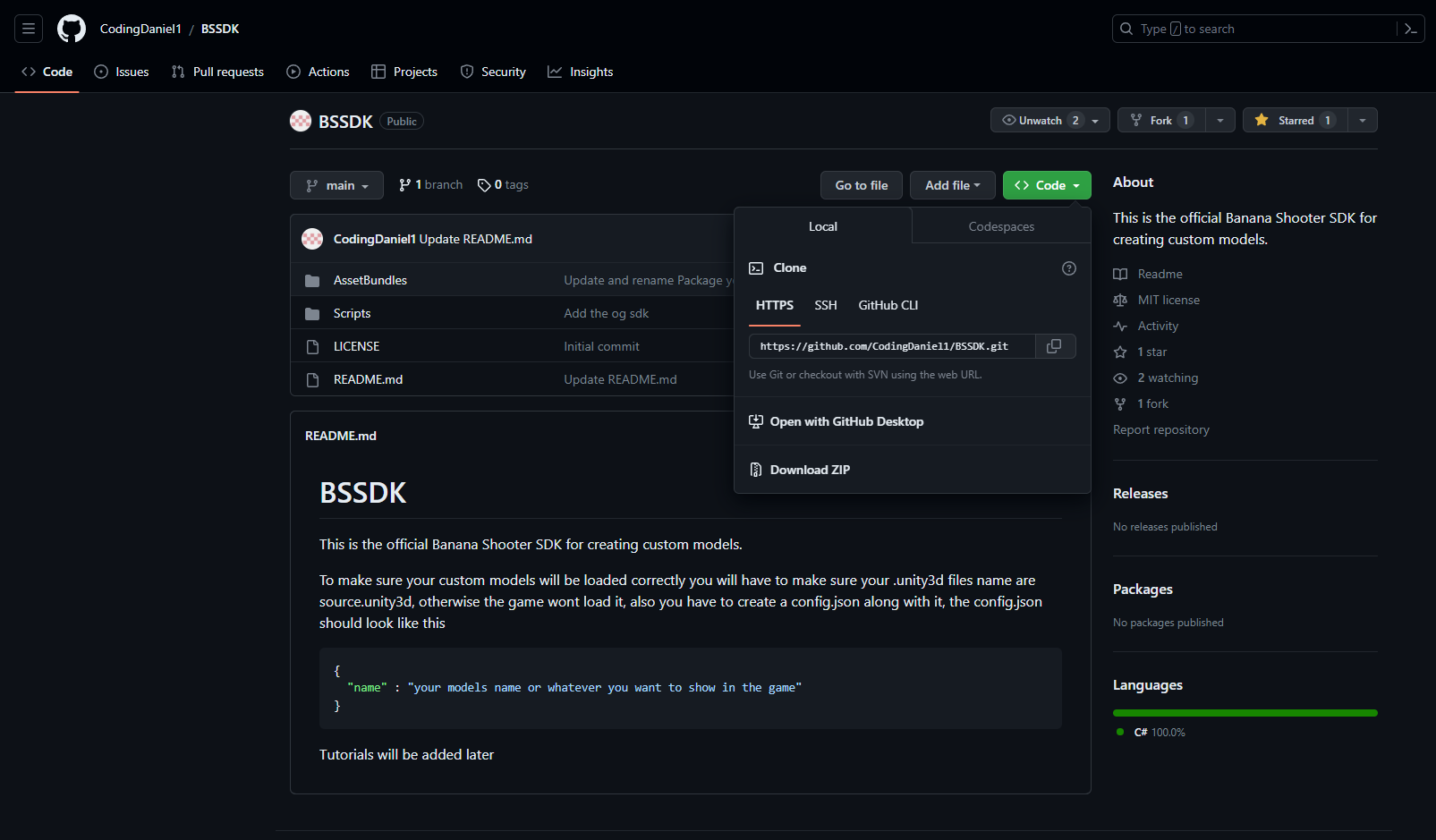Click the desktop icon for GitHub Desktop
The height and width of the screenshot is (840, 1436).
(756, 421)
